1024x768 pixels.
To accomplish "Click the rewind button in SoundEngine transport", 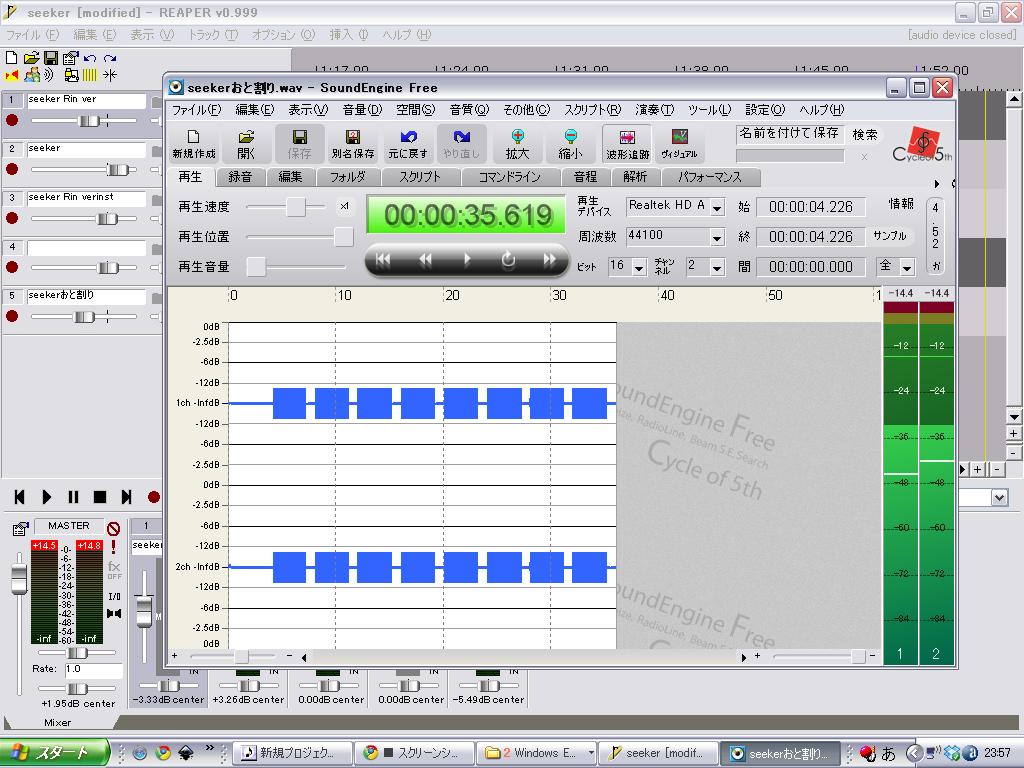I will [x=425, y=260].
